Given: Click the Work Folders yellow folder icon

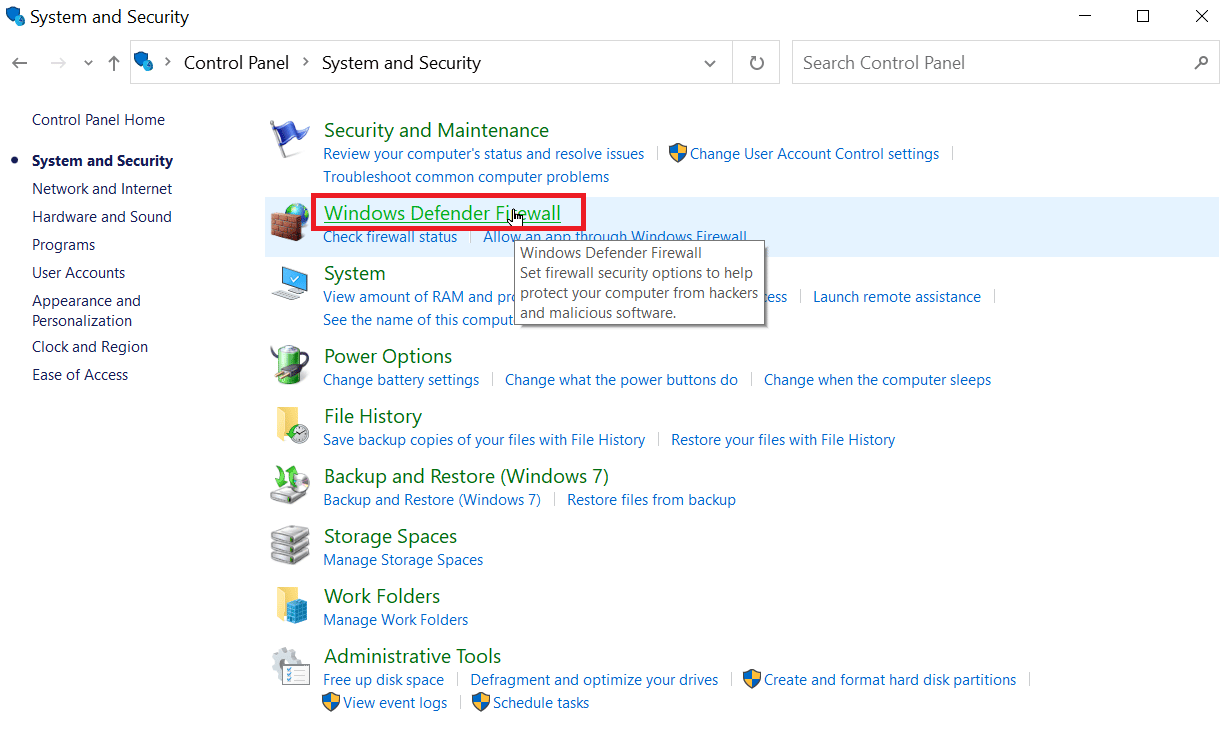Looking at the screenshot, I should click(290, 606).
